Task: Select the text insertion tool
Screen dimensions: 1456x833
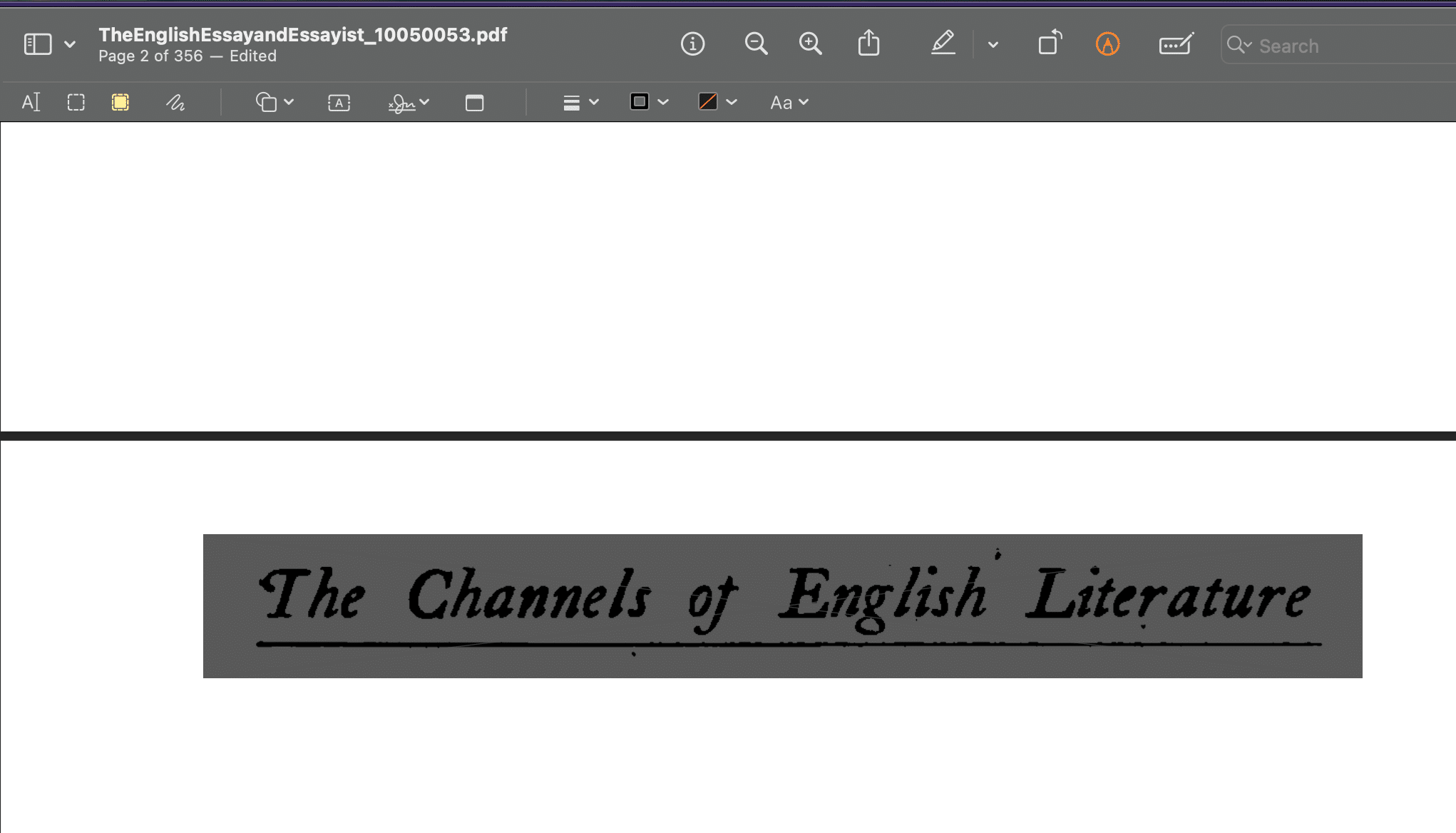Action: [30, 102]
